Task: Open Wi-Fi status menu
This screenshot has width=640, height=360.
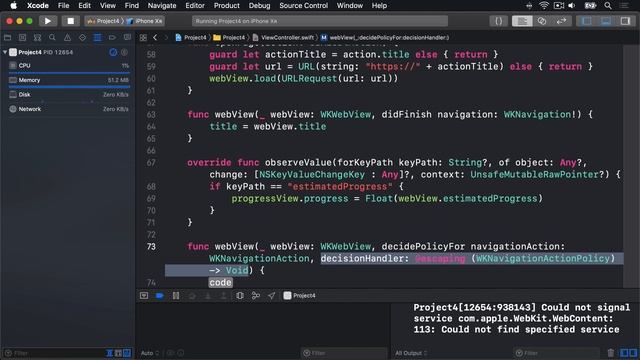Action: (544, 6)
